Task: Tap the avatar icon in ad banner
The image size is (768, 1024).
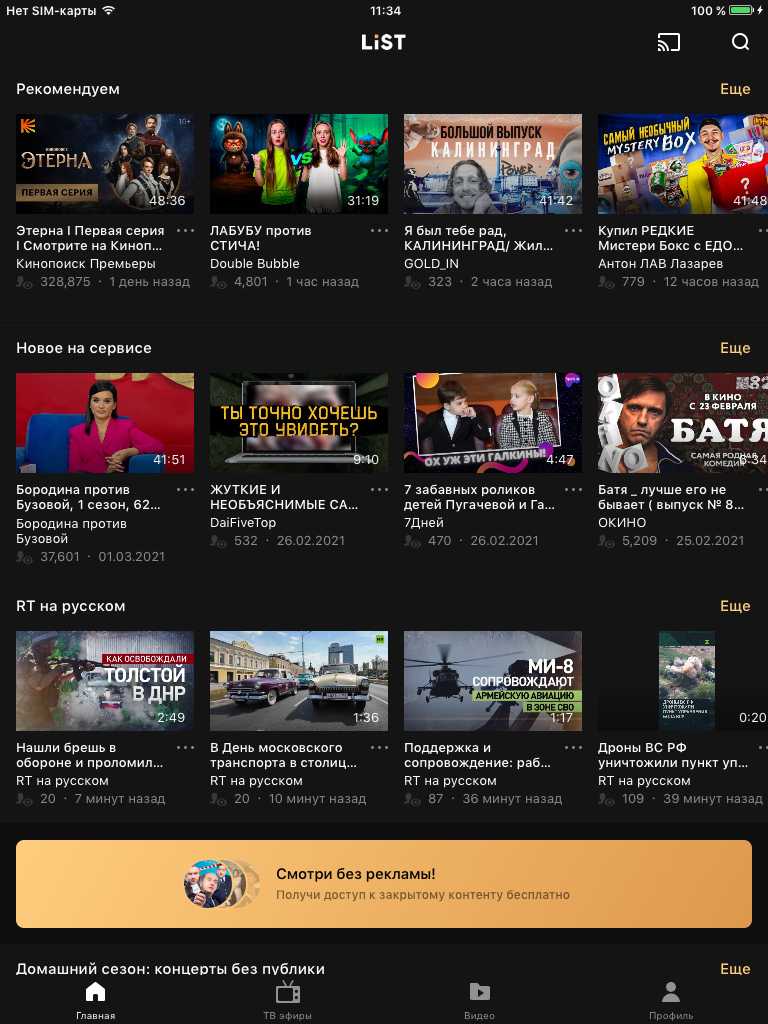Action: pyautogui.click(x=221, y=884)
